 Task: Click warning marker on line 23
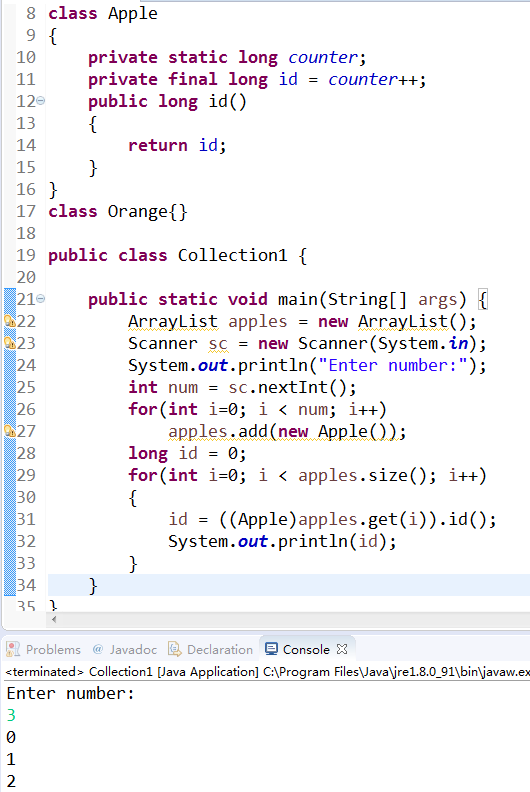point(10,343)
